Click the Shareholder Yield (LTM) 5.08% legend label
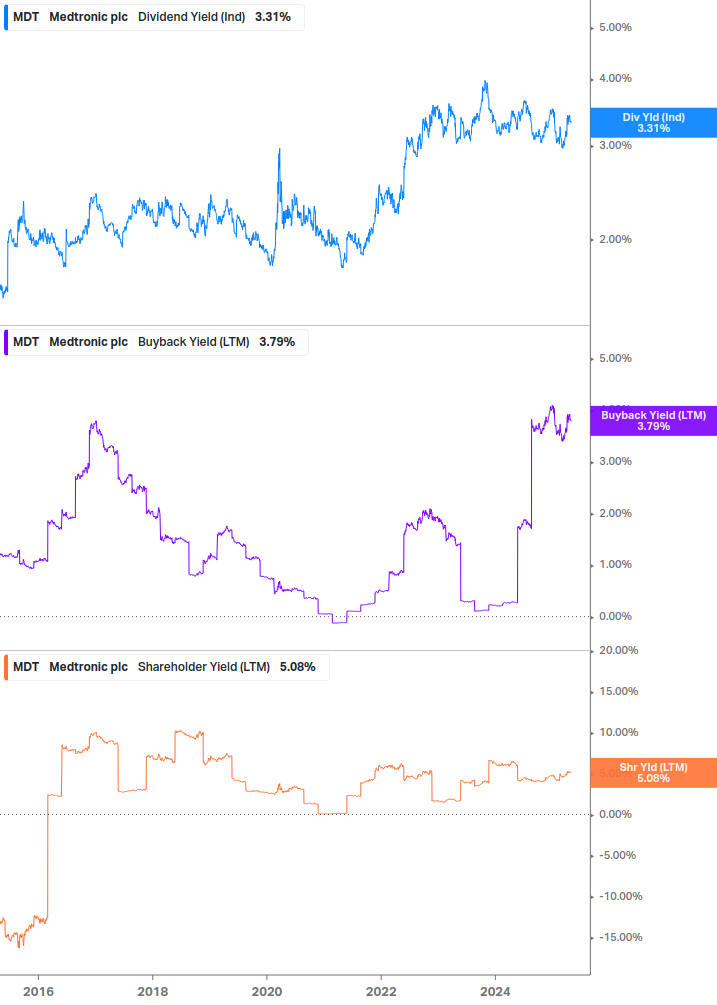Image resolution: width=717 pixels, height=1005 pixels. point(166,667)
